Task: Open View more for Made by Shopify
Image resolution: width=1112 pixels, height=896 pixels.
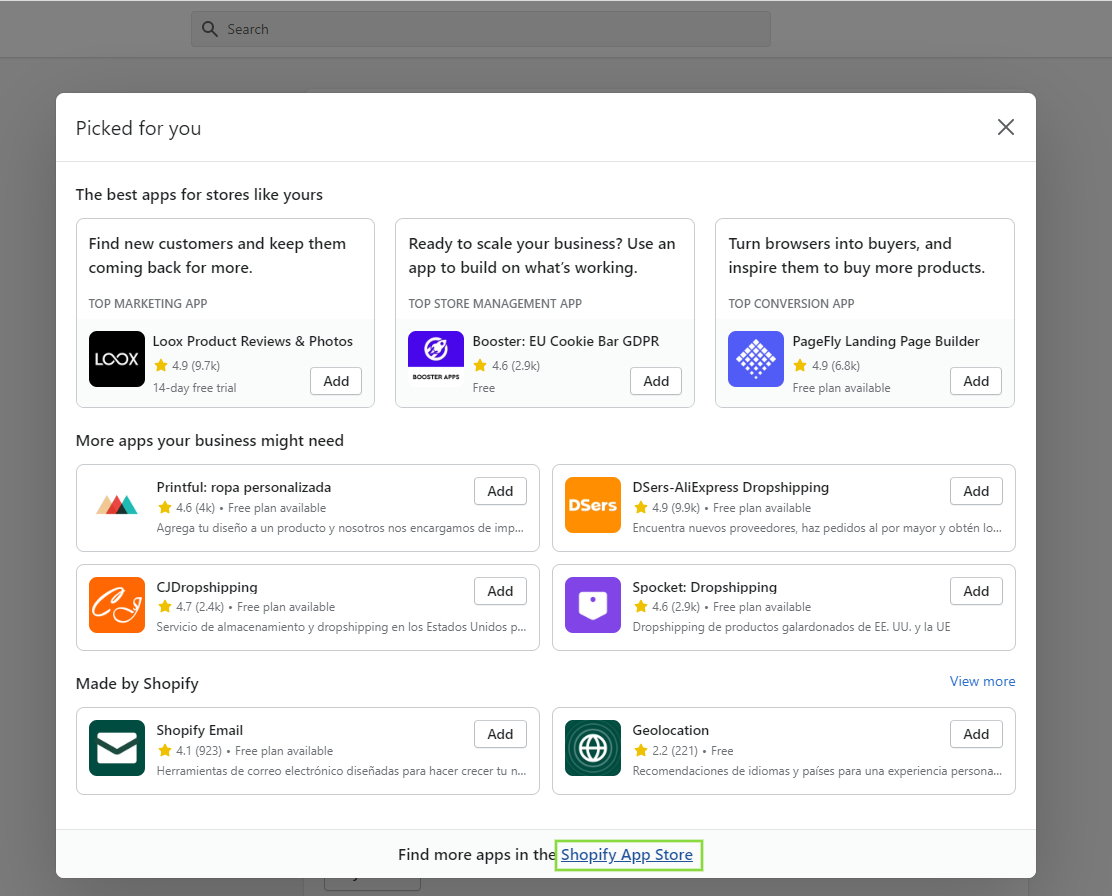Action: (982, 681)
